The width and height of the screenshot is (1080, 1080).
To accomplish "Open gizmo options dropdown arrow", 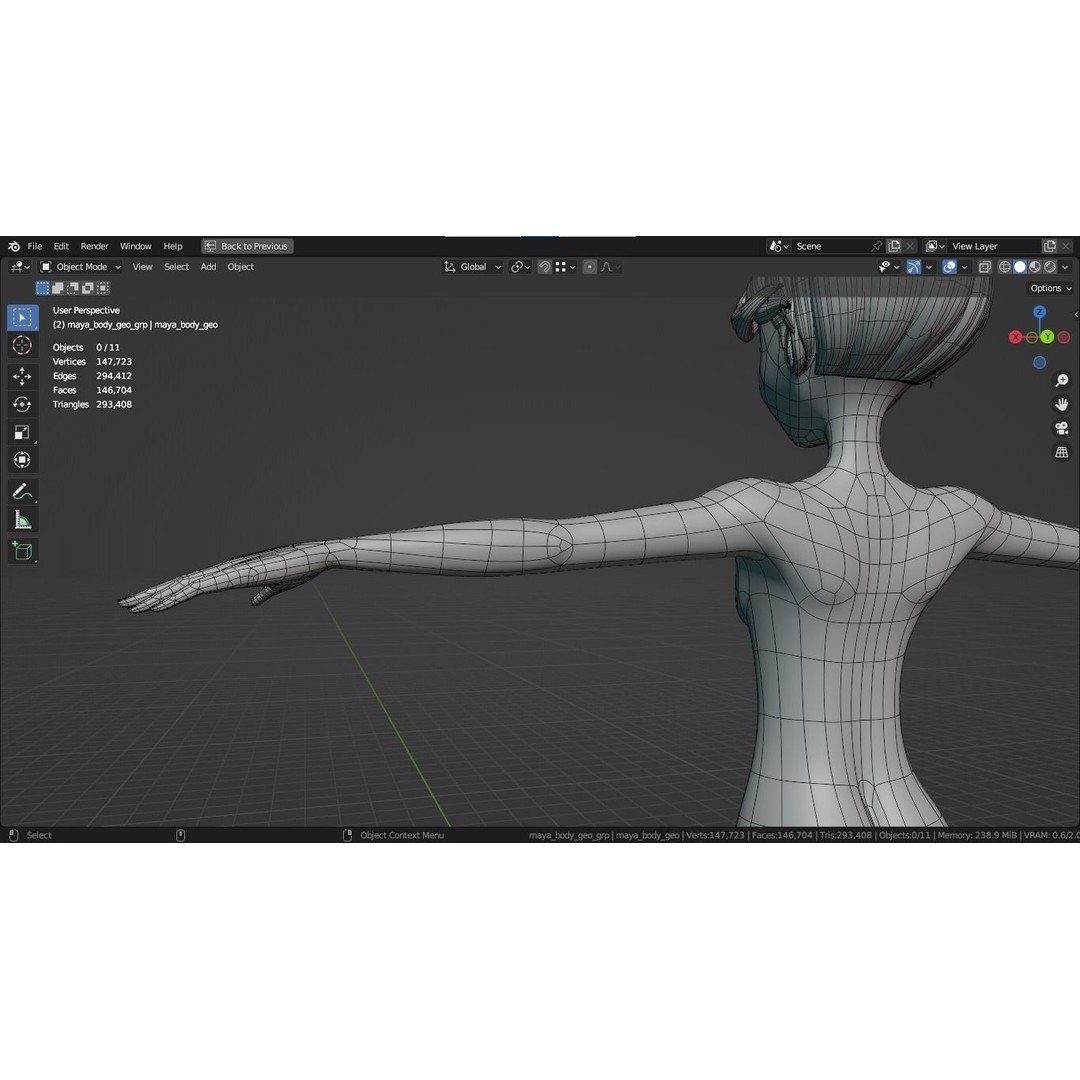I will point(929,267).
